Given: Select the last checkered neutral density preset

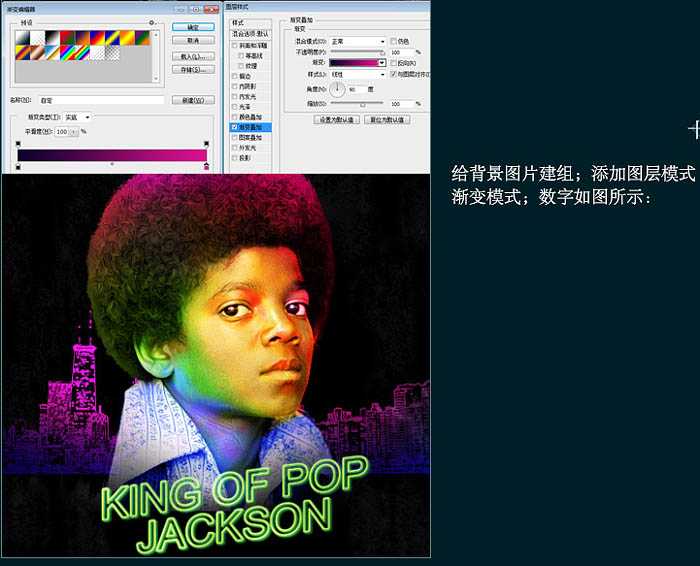Looking at the screenshot, I should click(x=112, y=53).
